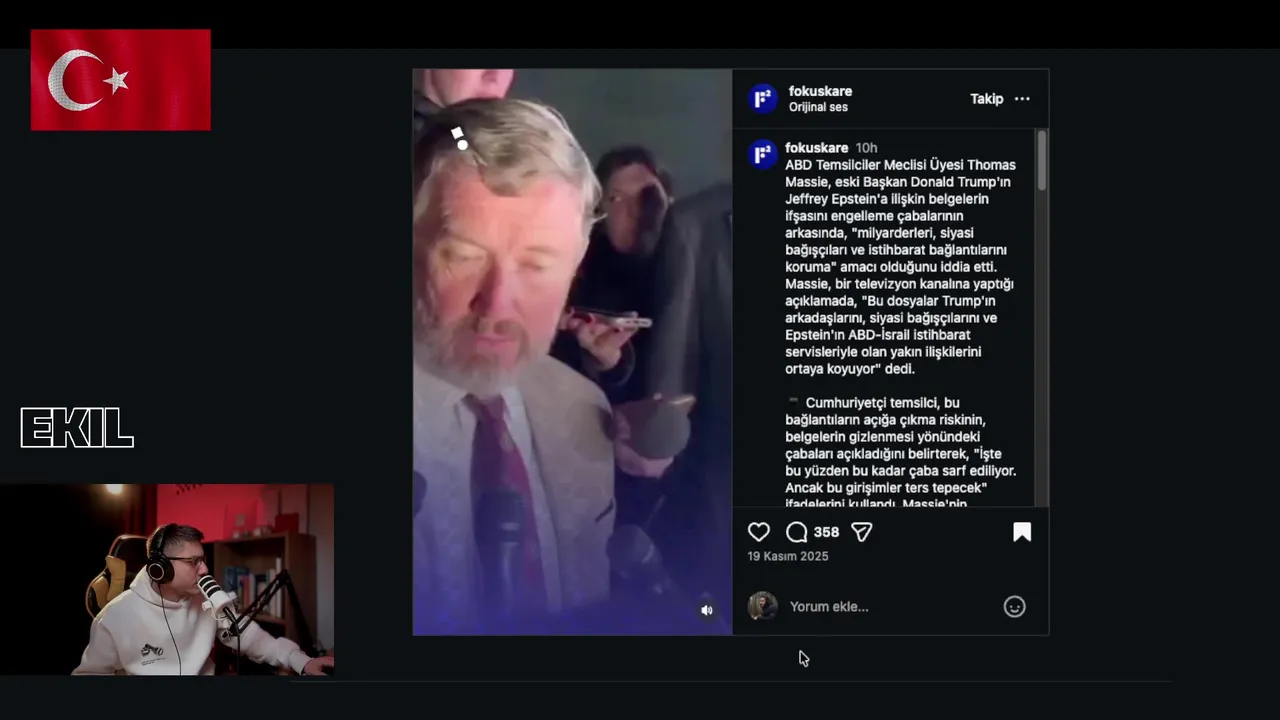Screen dimensions: 1280x720
Task: Click the Yorum ekle comment field
Action: [x=890, y=606]
